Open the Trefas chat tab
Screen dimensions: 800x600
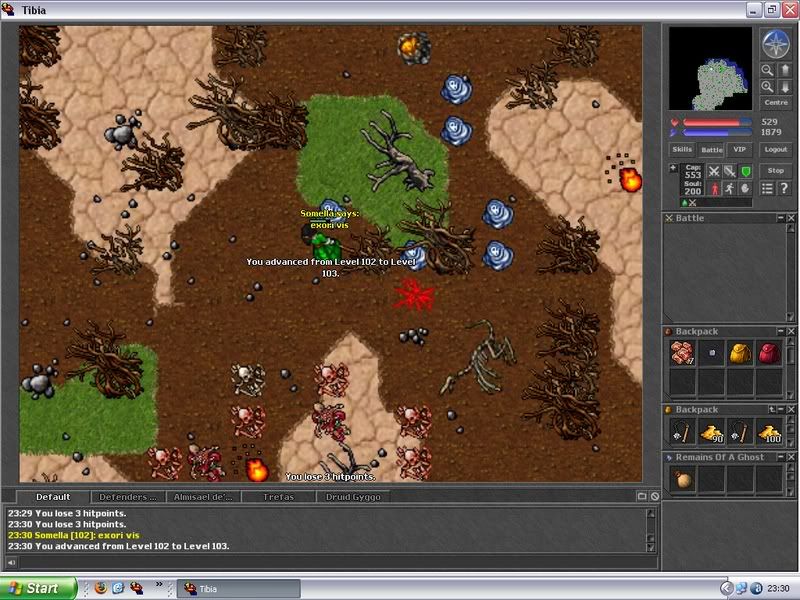tap(278, 497)
